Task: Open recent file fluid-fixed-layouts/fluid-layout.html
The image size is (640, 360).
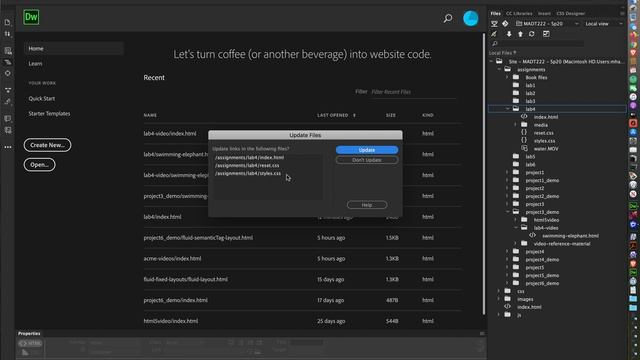Action: (185, 280)
